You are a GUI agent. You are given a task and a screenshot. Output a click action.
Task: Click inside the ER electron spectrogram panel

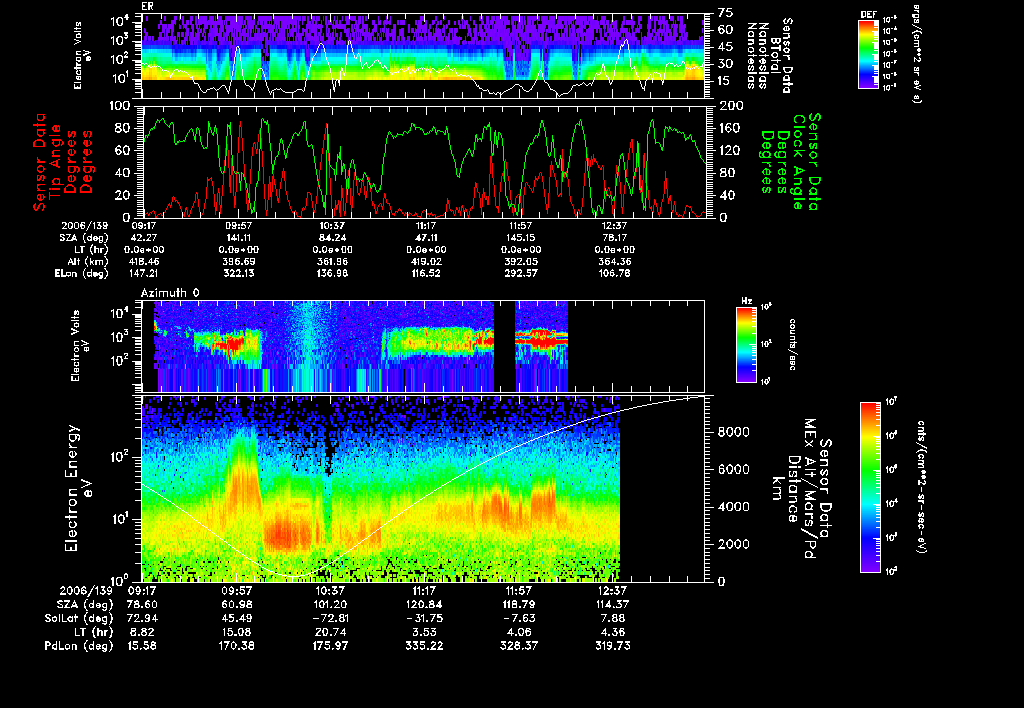click(x=423, y=56)
